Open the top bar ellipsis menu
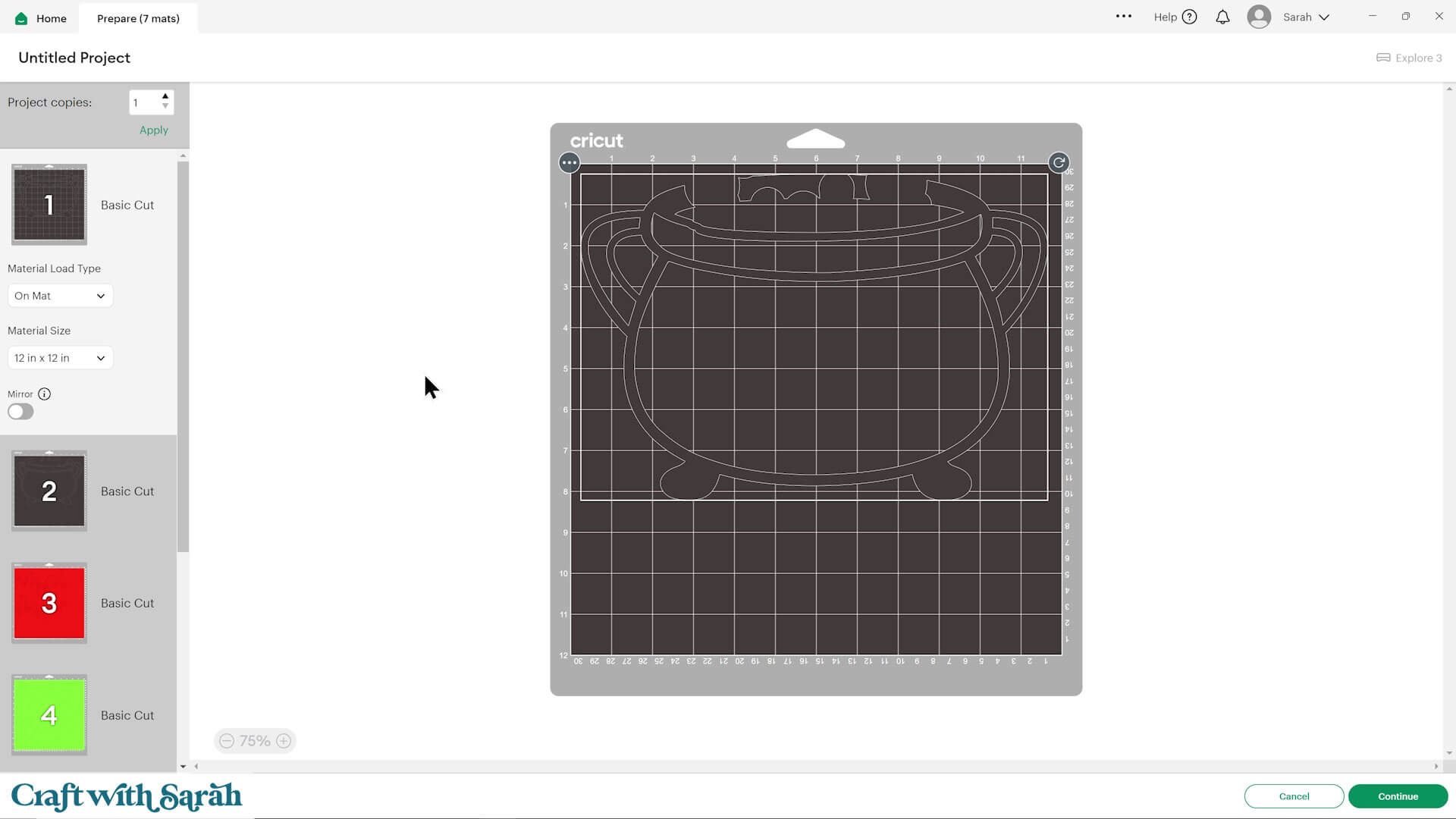 1123,16
